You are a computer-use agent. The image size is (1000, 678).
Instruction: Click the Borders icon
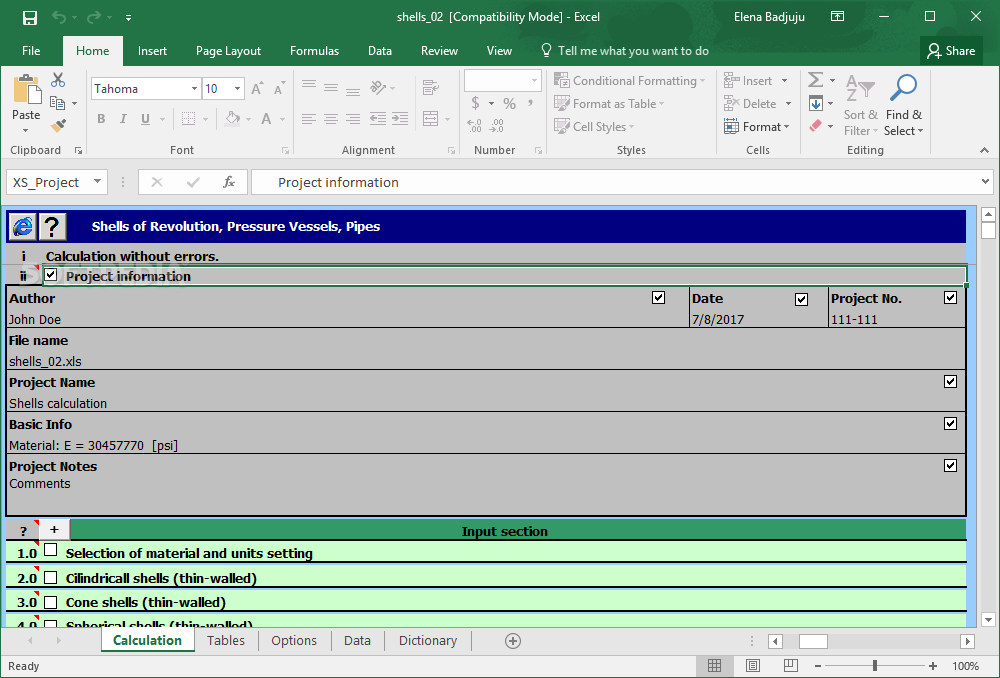point(188,119)
